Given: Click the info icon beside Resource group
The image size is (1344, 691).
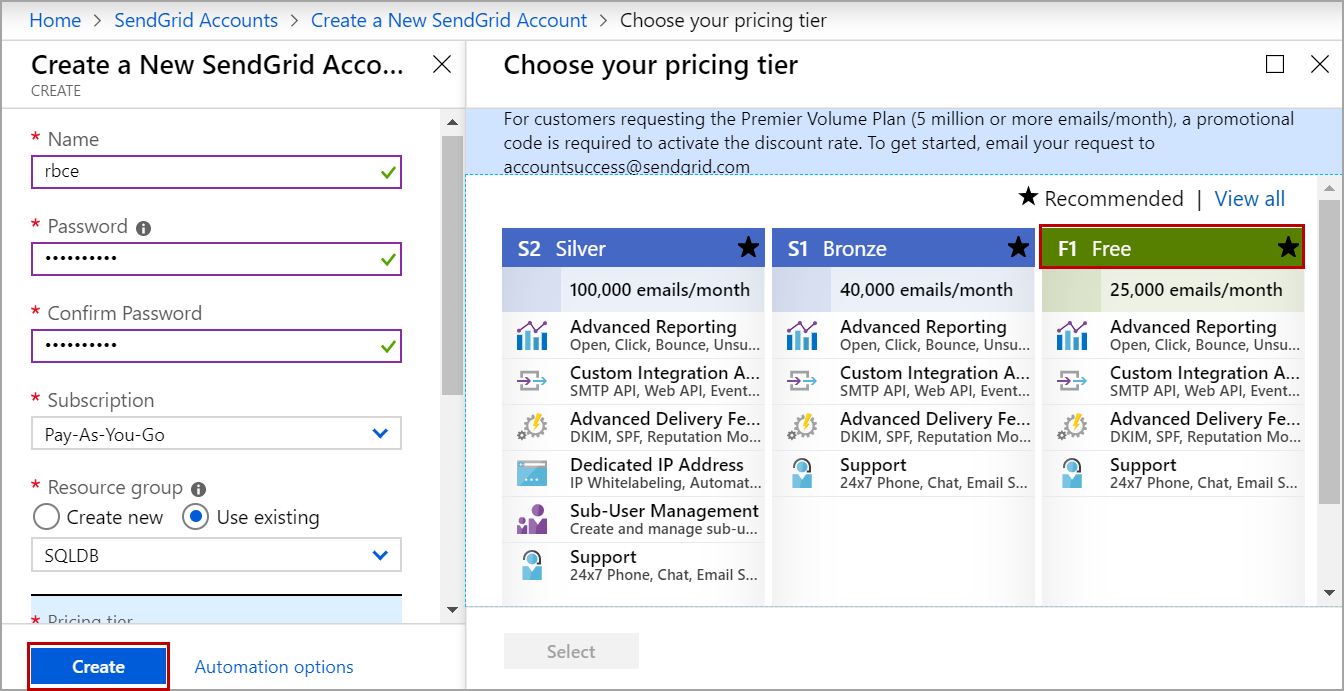Looking at the screenshot, I should tap(197, 487).
